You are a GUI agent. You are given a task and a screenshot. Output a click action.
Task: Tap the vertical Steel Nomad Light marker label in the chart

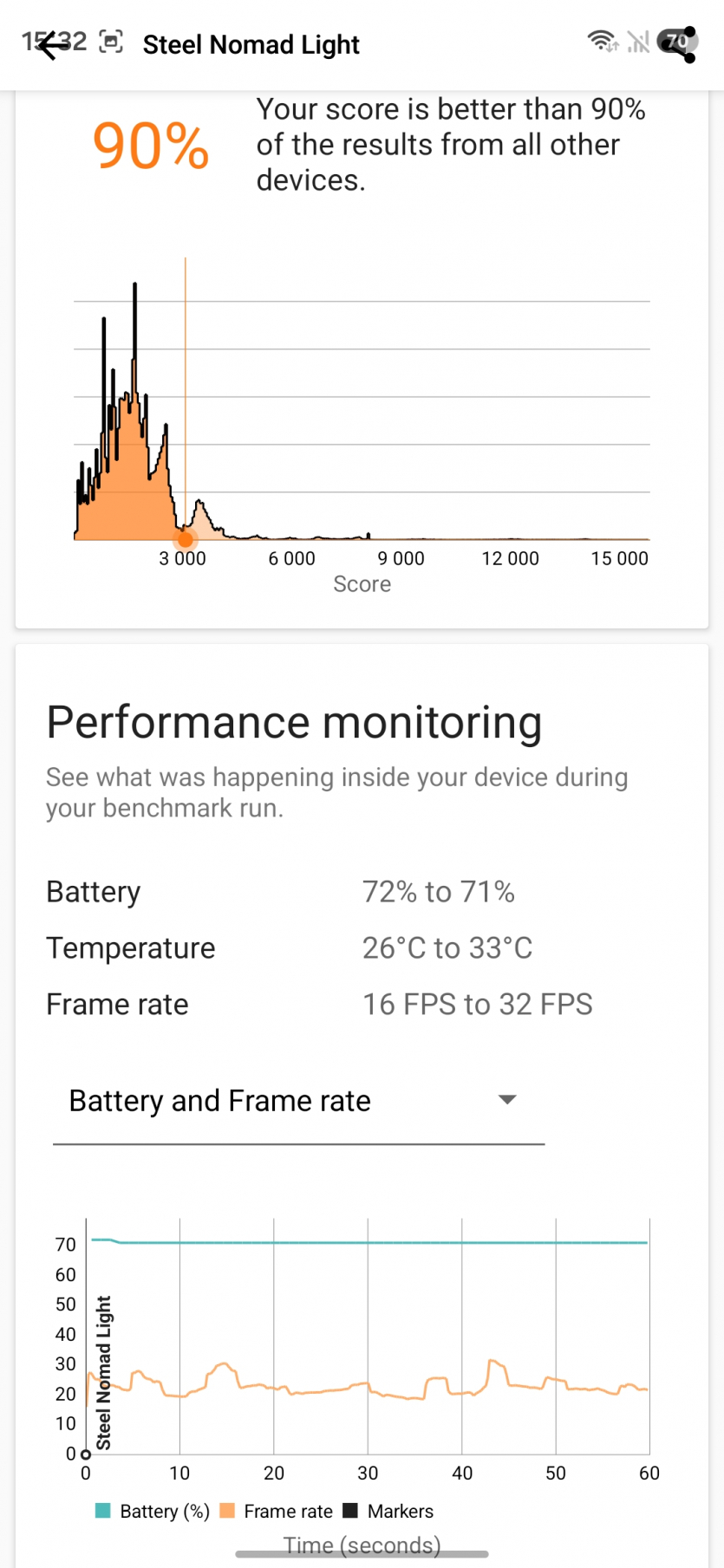(104, 1373)
